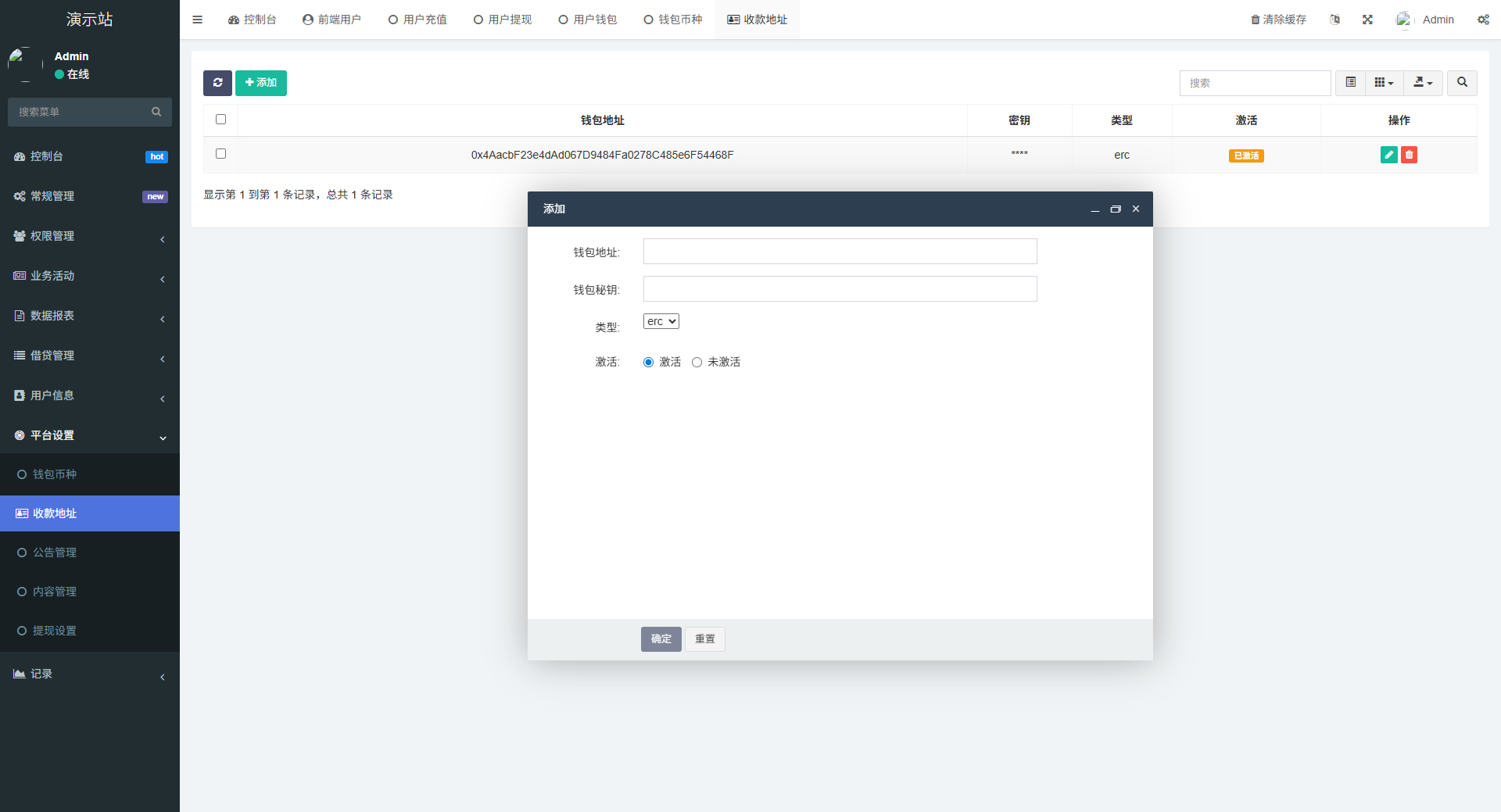This screenshot has width=1501, height=812.
Task: Check the header select-all checkbox
Action: coord(220,119)
